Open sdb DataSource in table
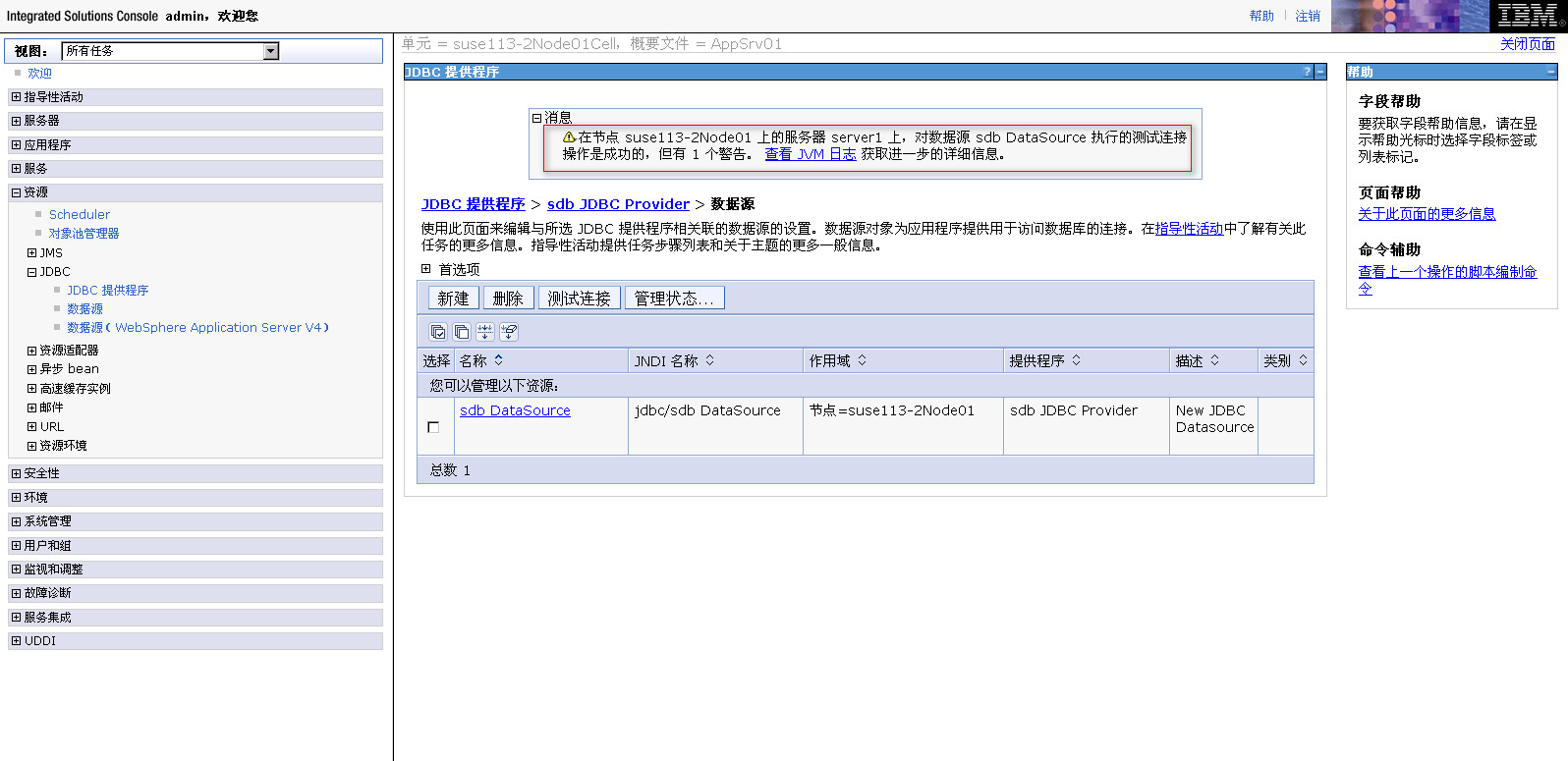The height and width of the screenshot is (761, 1568). pyautogui.click(x=515, y=410)
